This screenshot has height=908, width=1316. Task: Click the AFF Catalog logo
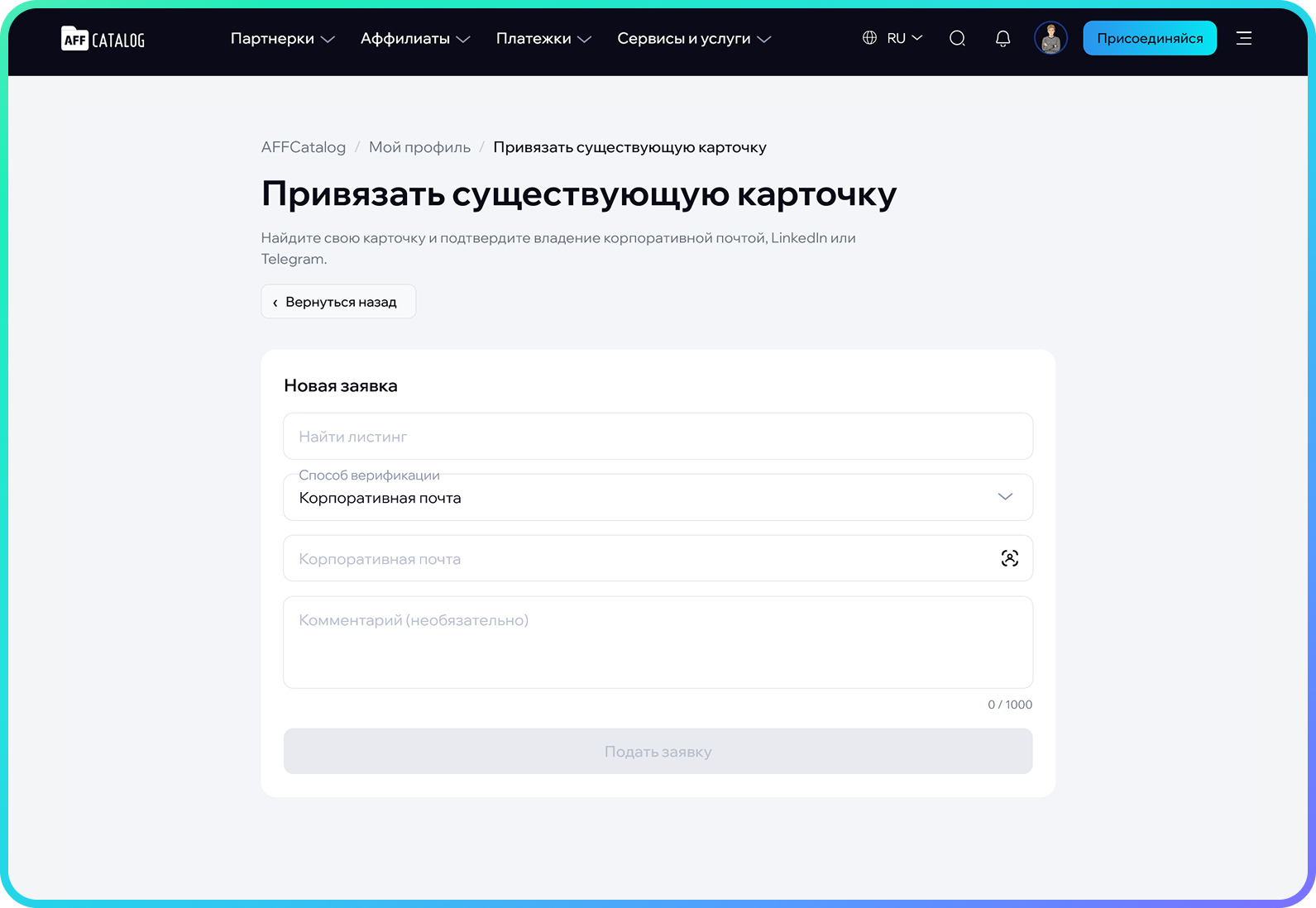[x=103, y=39]
